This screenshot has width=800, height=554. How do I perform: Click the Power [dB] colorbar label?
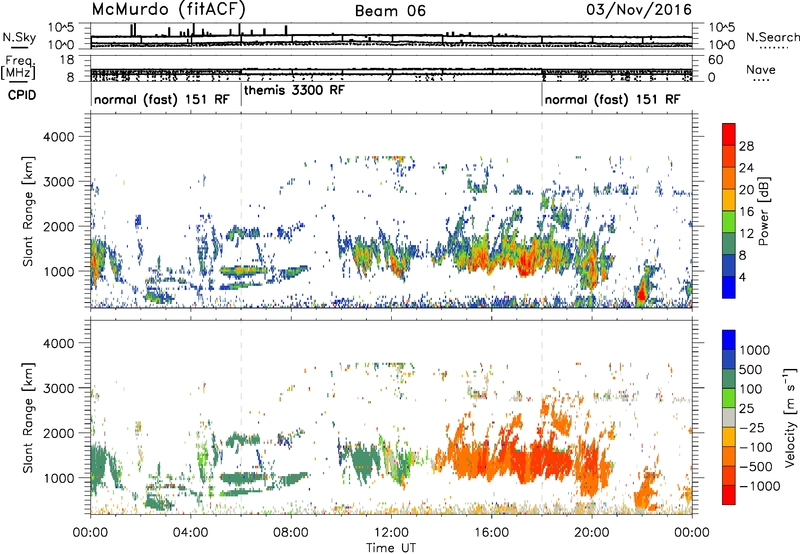tap(763, 211)
